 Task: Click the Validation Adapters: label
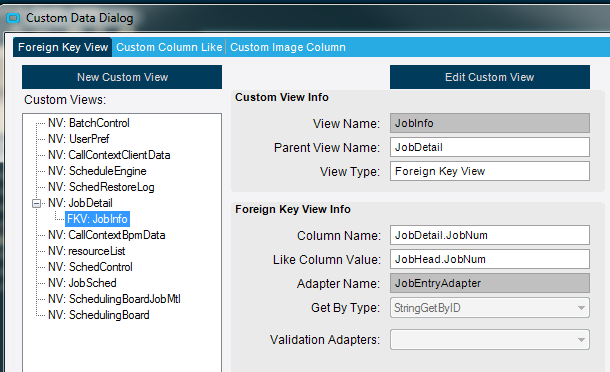click(325, 340)
